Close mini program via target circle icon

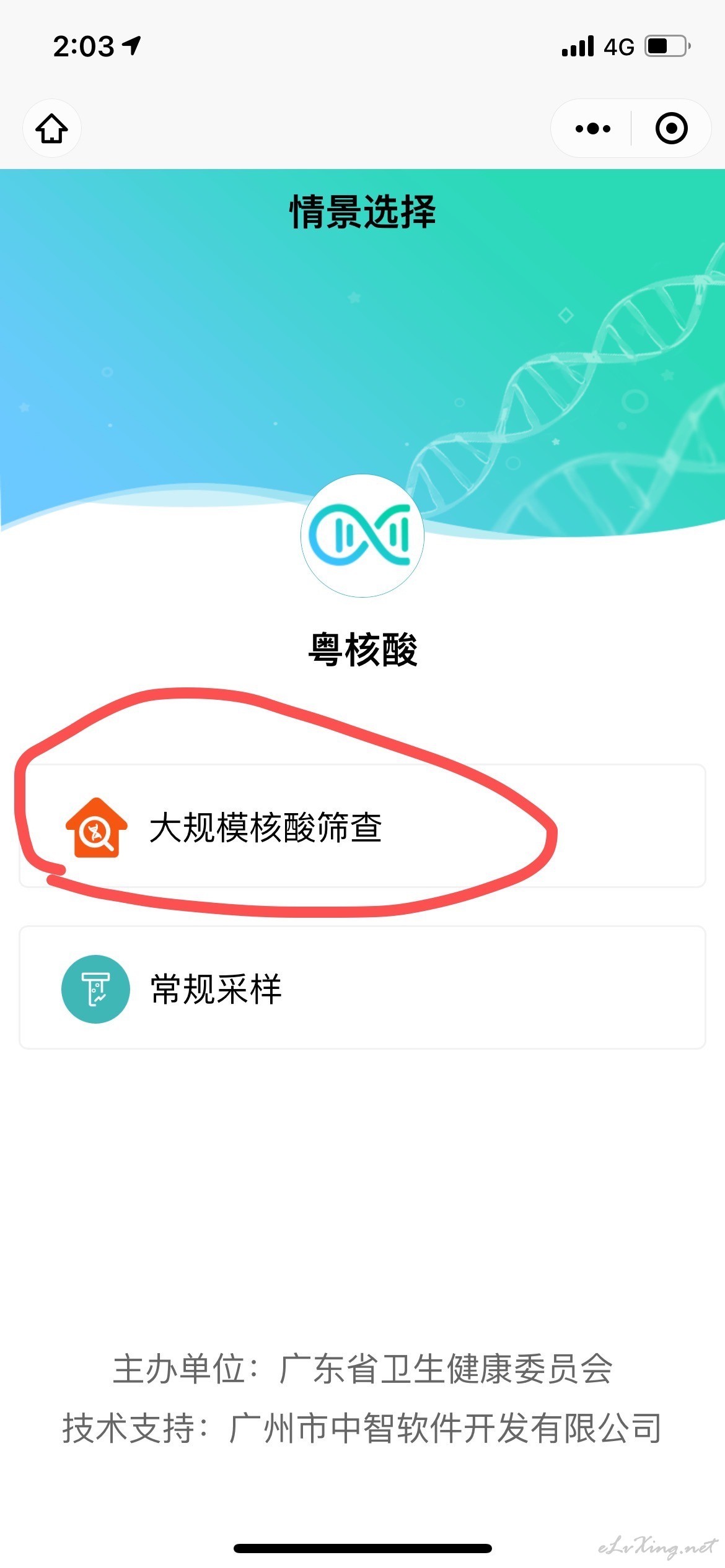click(672, 128)
